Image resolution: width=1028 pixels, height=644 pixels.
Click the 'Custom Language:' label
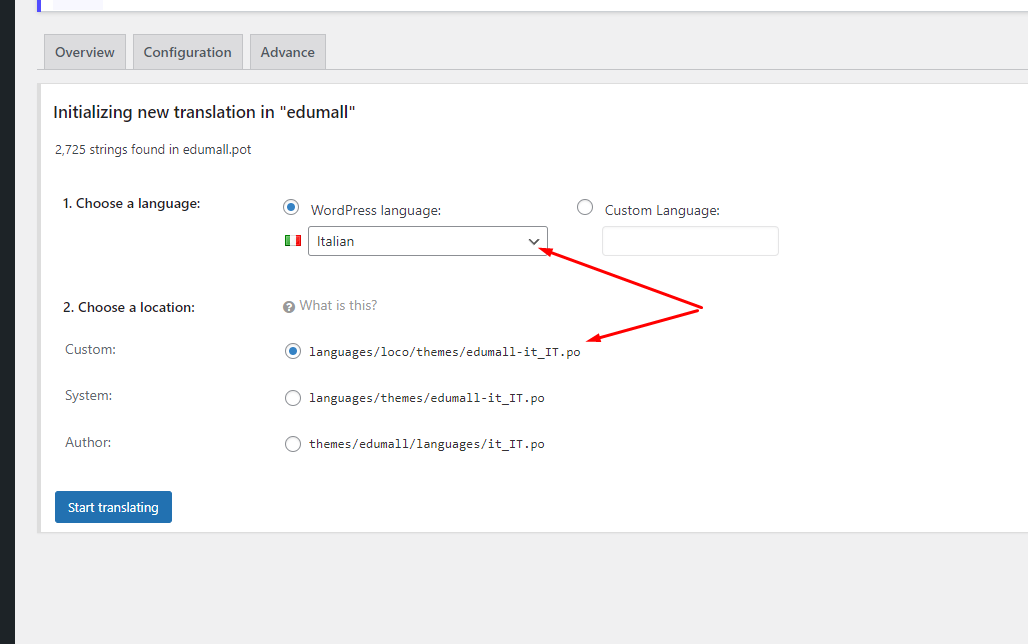[x=662, y=211]
